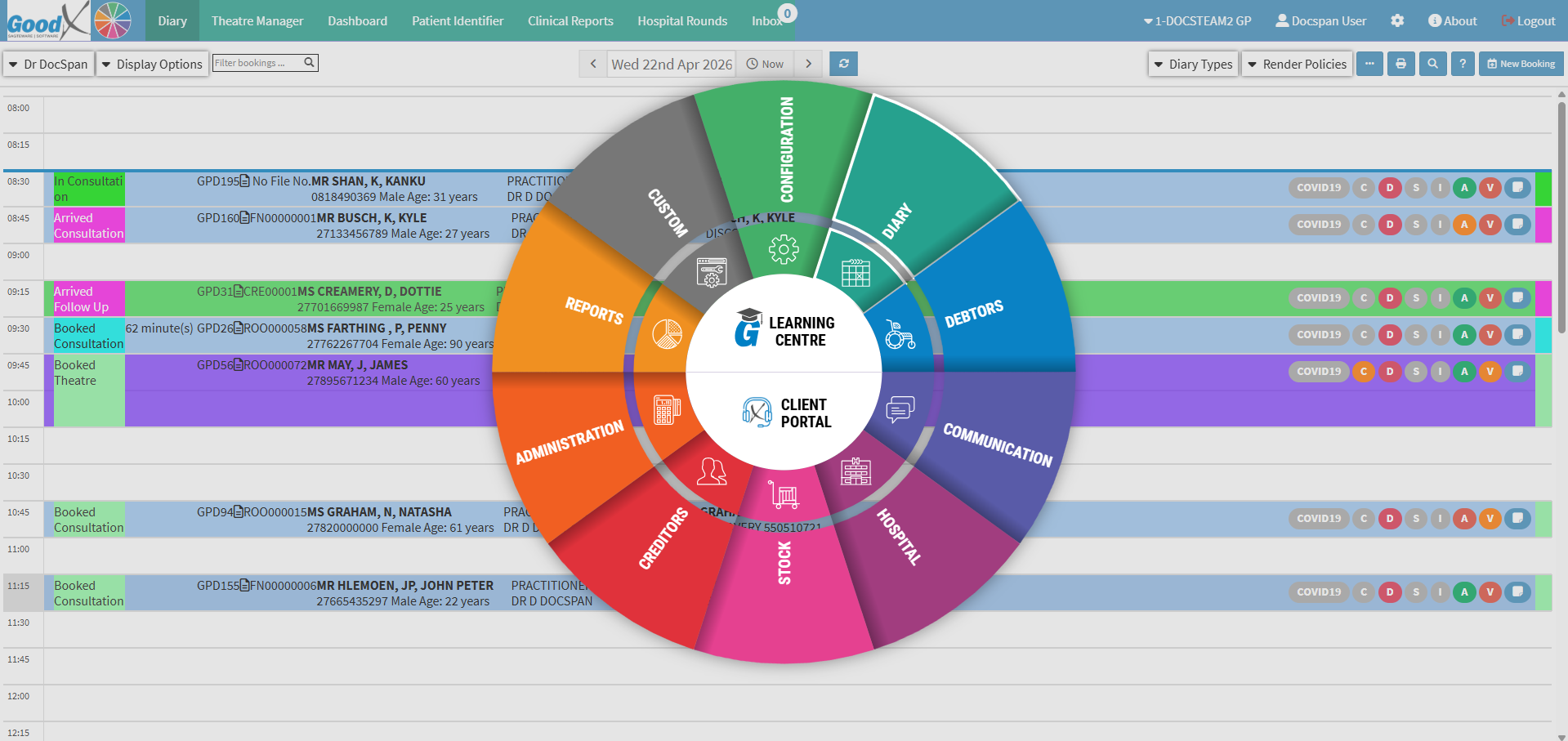The image size is (1568, 741).
Task: Toggle the V indicator on the James May row
Action: [1490, 372]
